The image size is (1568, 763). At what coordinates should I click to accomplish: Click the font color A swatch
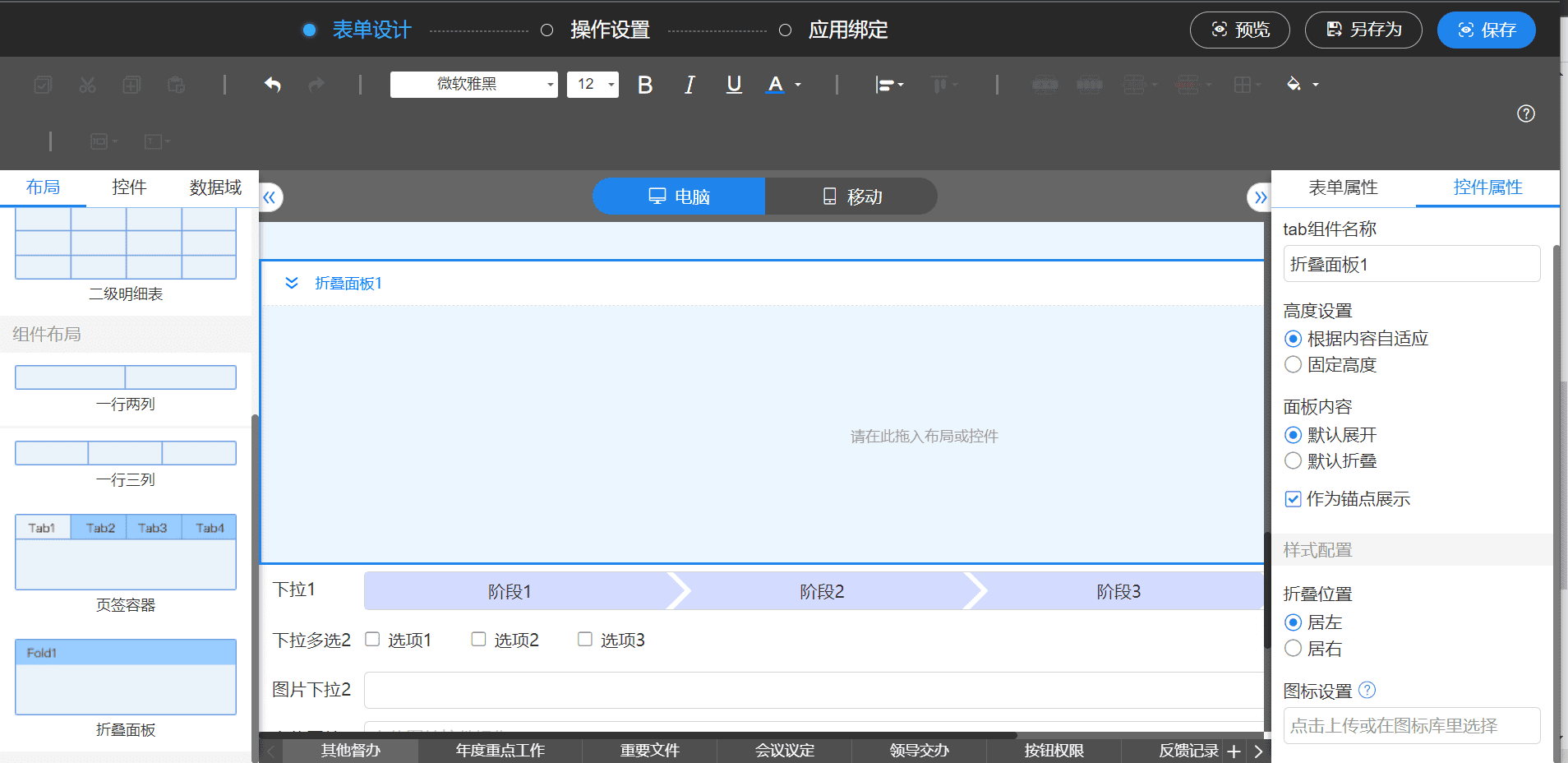775,85
